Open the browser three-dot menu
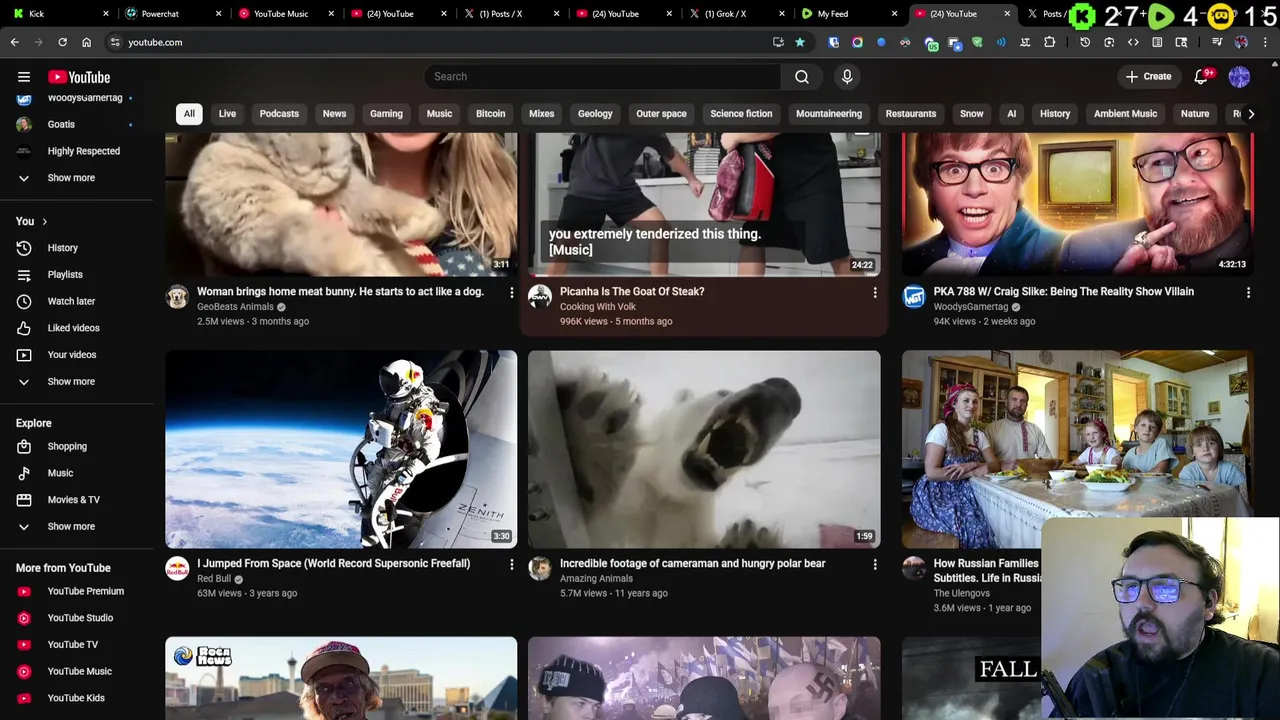This screenshot has height=720, width=1280. click(1266, 42)
